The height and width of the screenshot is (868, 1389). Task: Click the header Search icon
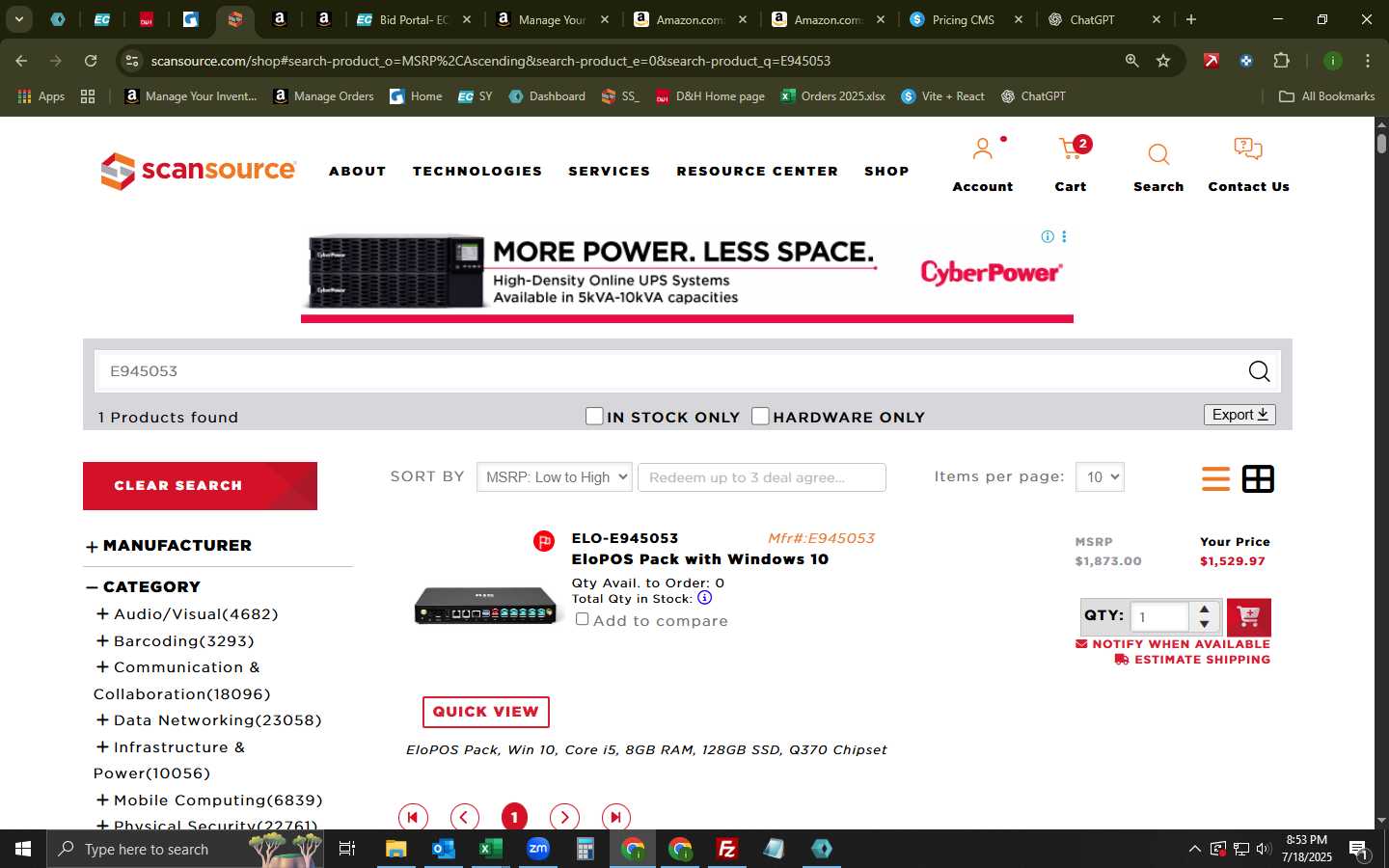[x=1158, y=154]
